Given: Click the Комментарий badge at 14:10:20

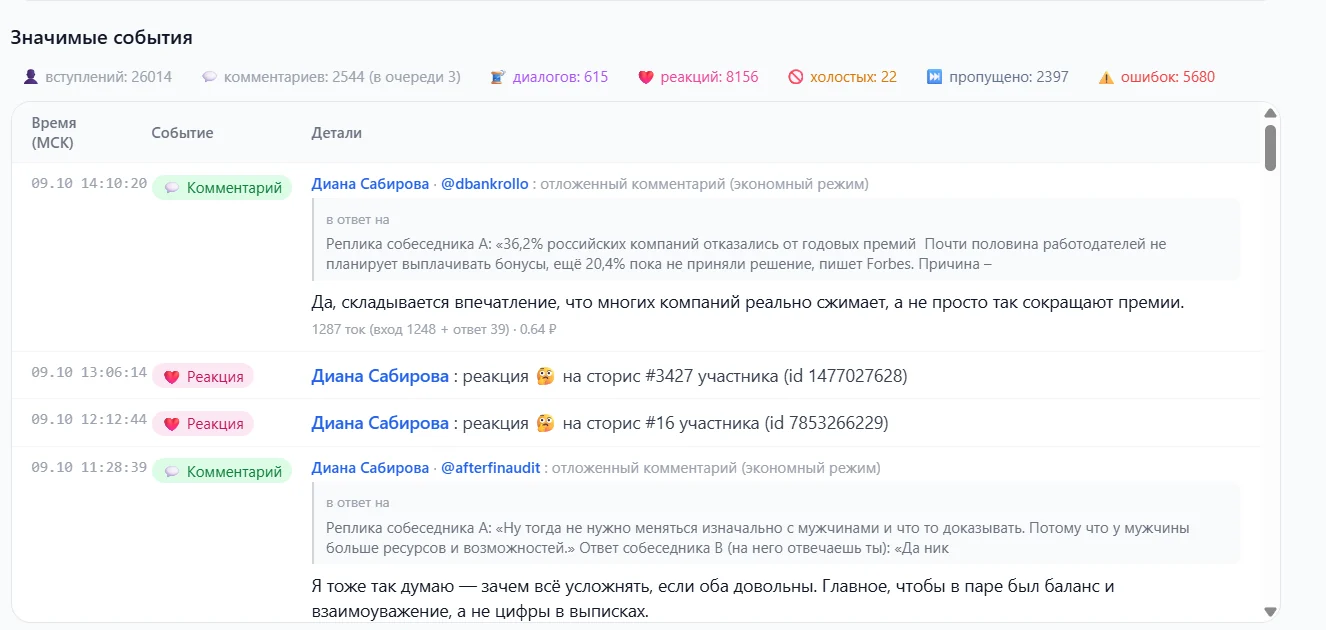Looking at the screenshot, I should coord(222,188).
